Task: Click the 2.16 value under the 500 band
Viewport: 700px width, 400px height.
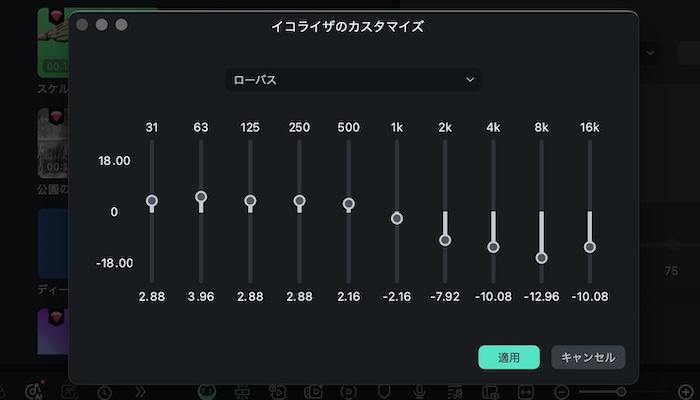Action: pos(349,296)
